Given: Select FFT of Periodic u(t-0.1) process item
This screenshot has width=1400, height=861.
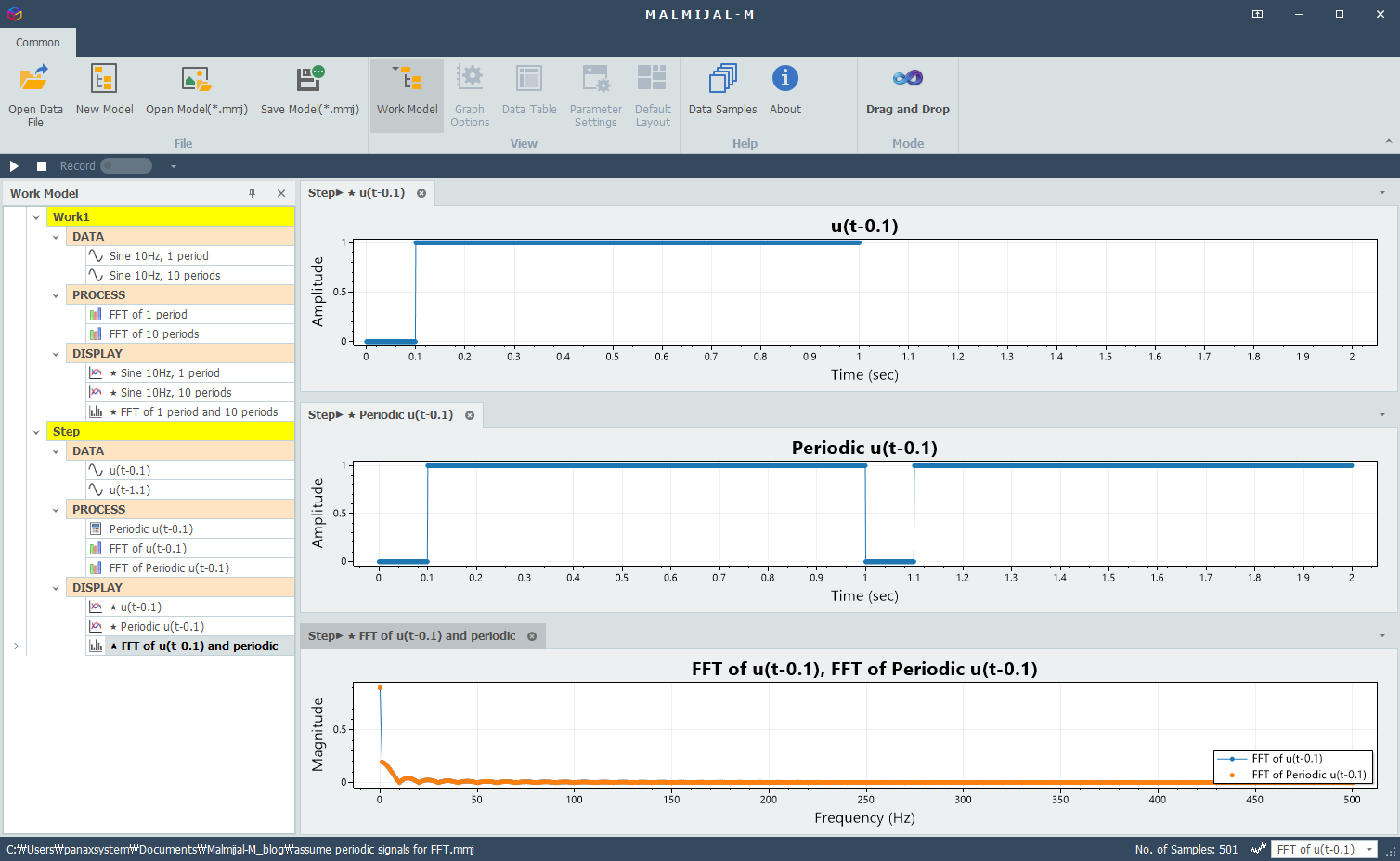Looking at the screenshot, I should [x=189, y=568].
